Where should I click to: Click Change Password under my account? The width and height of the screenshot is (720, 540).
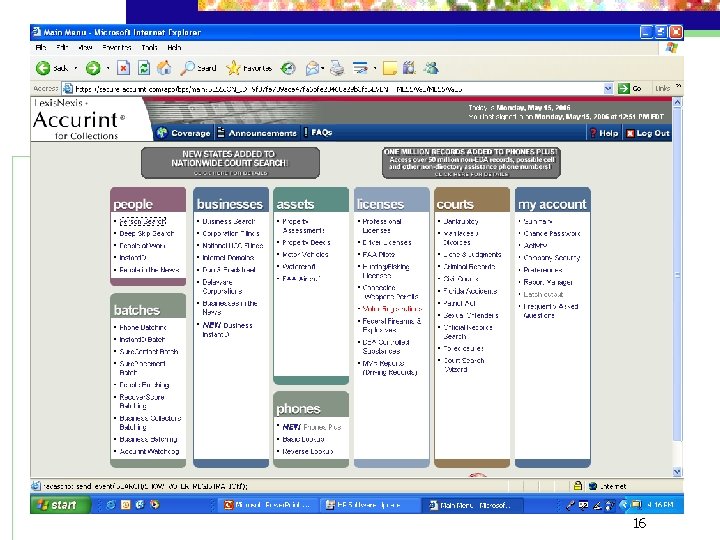(x=552, y=233)
